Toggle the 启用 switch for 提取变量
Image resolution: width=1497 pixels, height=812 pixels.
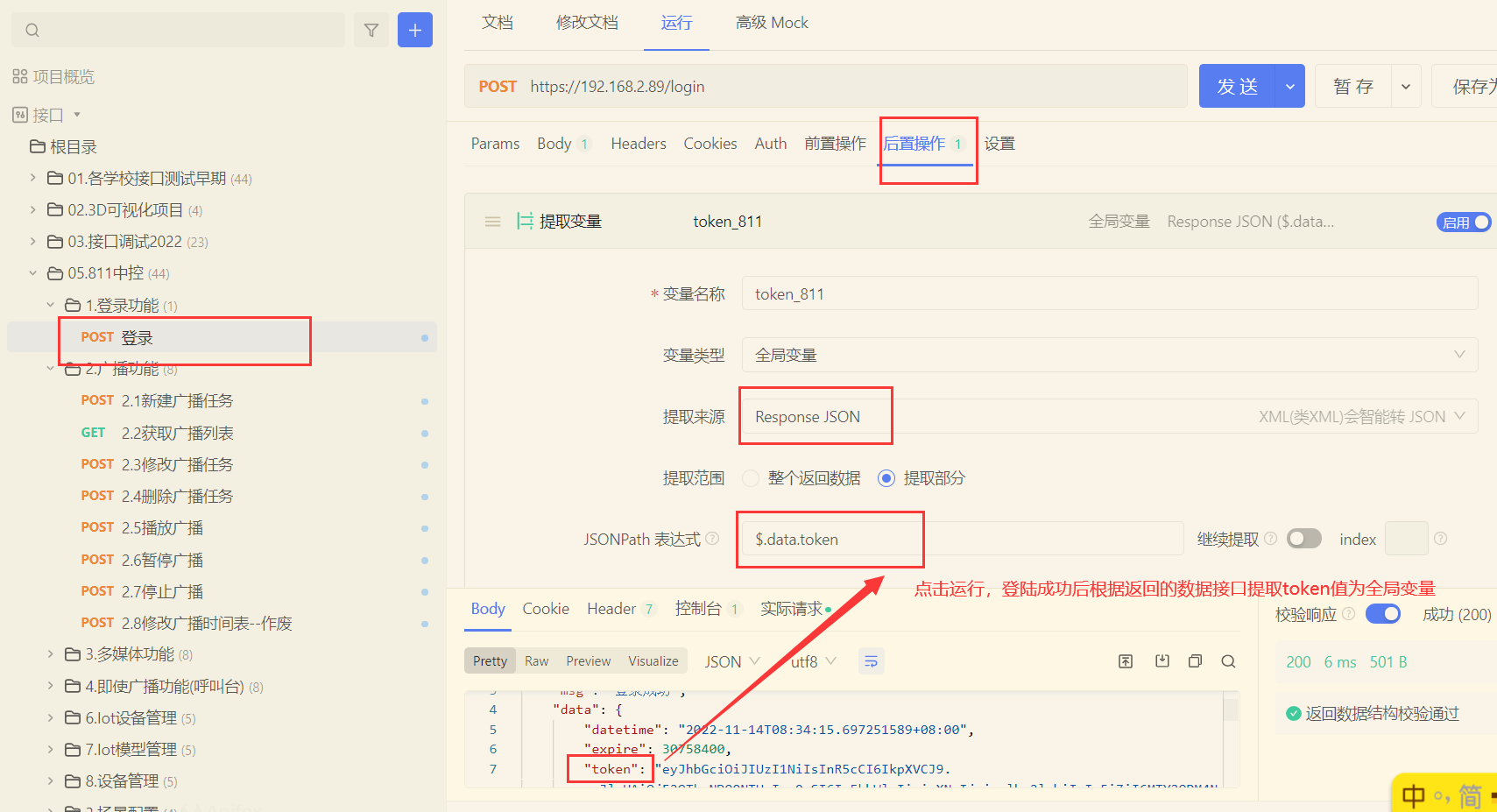(1464, 222)
